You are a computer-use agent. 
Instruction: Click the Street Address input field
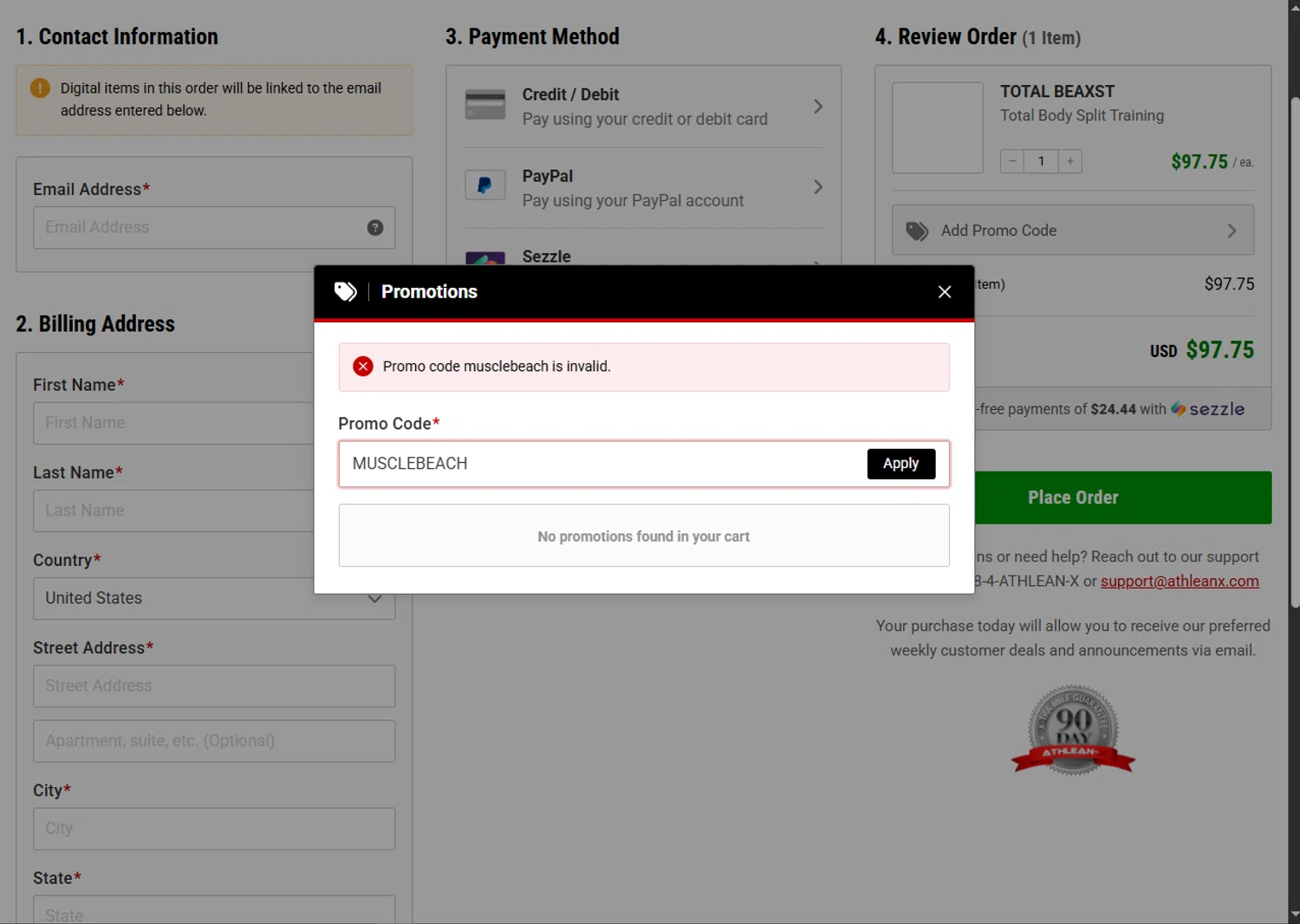214,686
